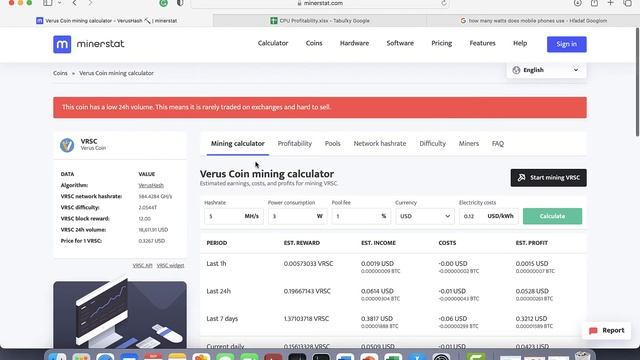Go to the Pricing page
The height and width of the screenshot is (360, 640).
click(x=442, y=43)
